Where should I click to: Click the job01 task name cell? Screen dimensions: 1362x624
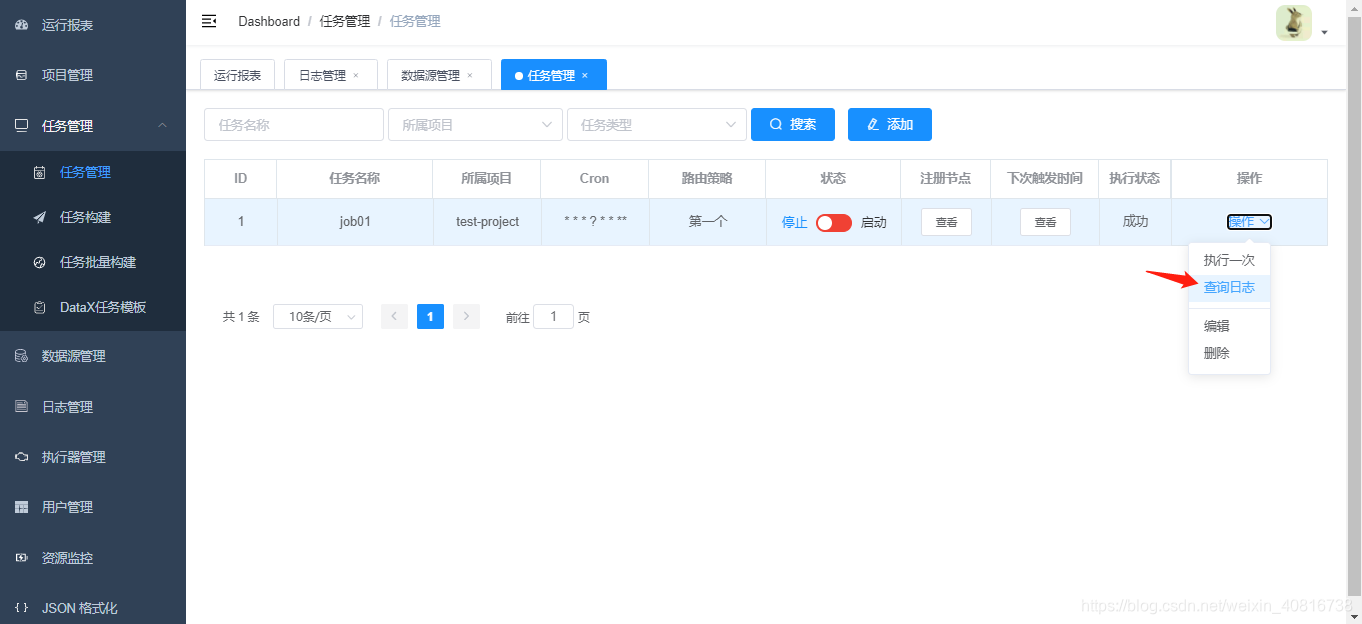(355, 222)
